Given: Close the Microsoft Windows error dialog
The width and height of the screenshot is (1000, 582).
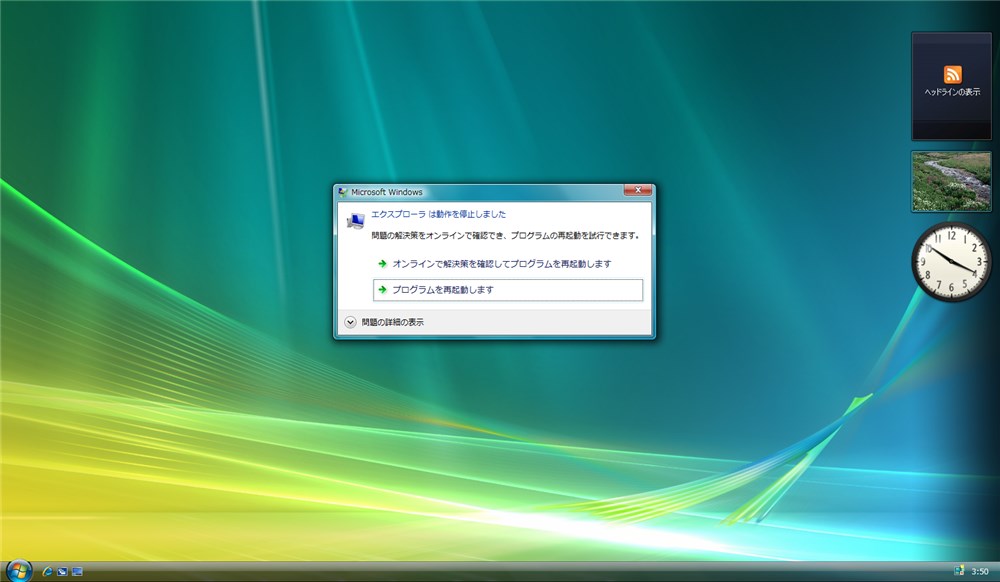Looking at the screenshot, I should point(637,190).
